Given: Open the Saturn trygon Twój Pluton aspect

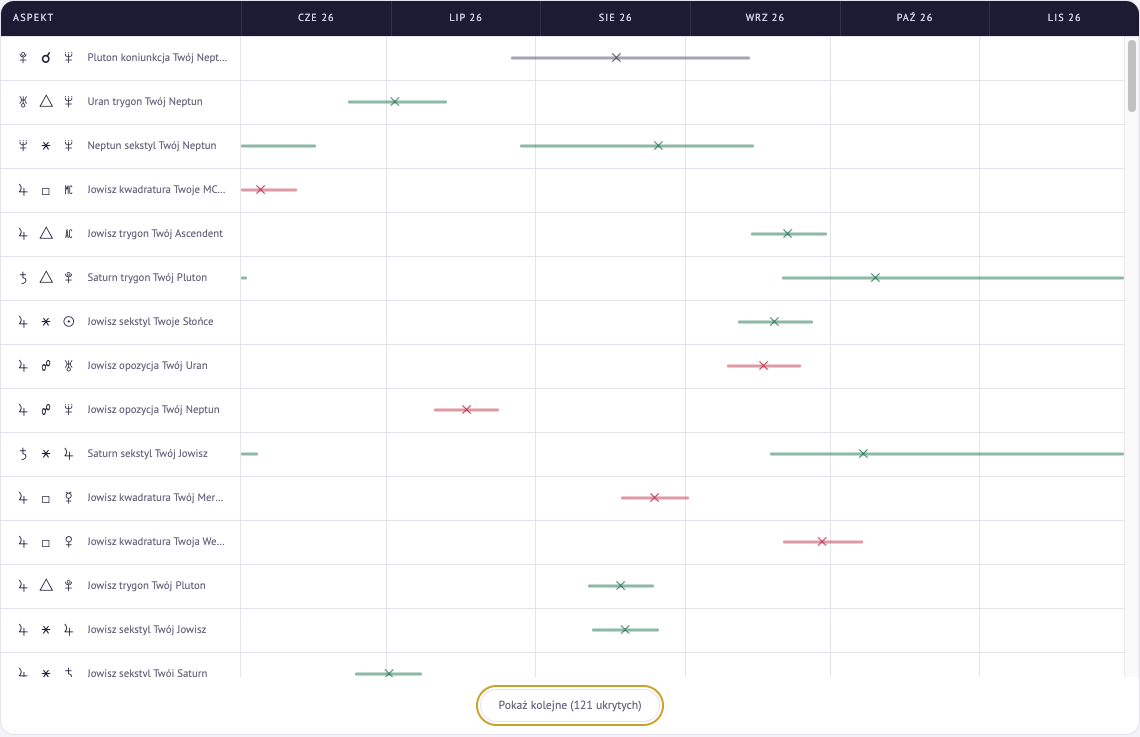Looking at the screenshot, I should (x=147, y=278).
